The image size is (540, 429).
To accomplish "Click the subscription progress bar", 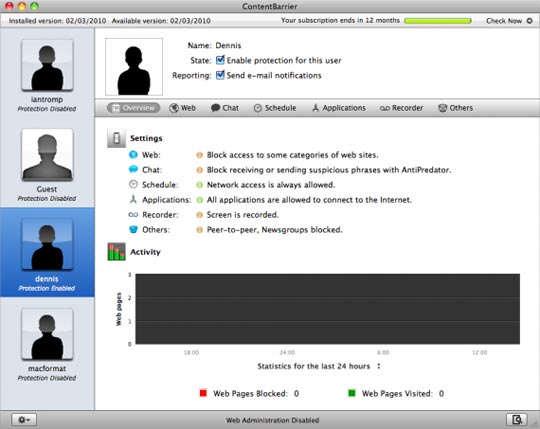I will tap(438, 21).
